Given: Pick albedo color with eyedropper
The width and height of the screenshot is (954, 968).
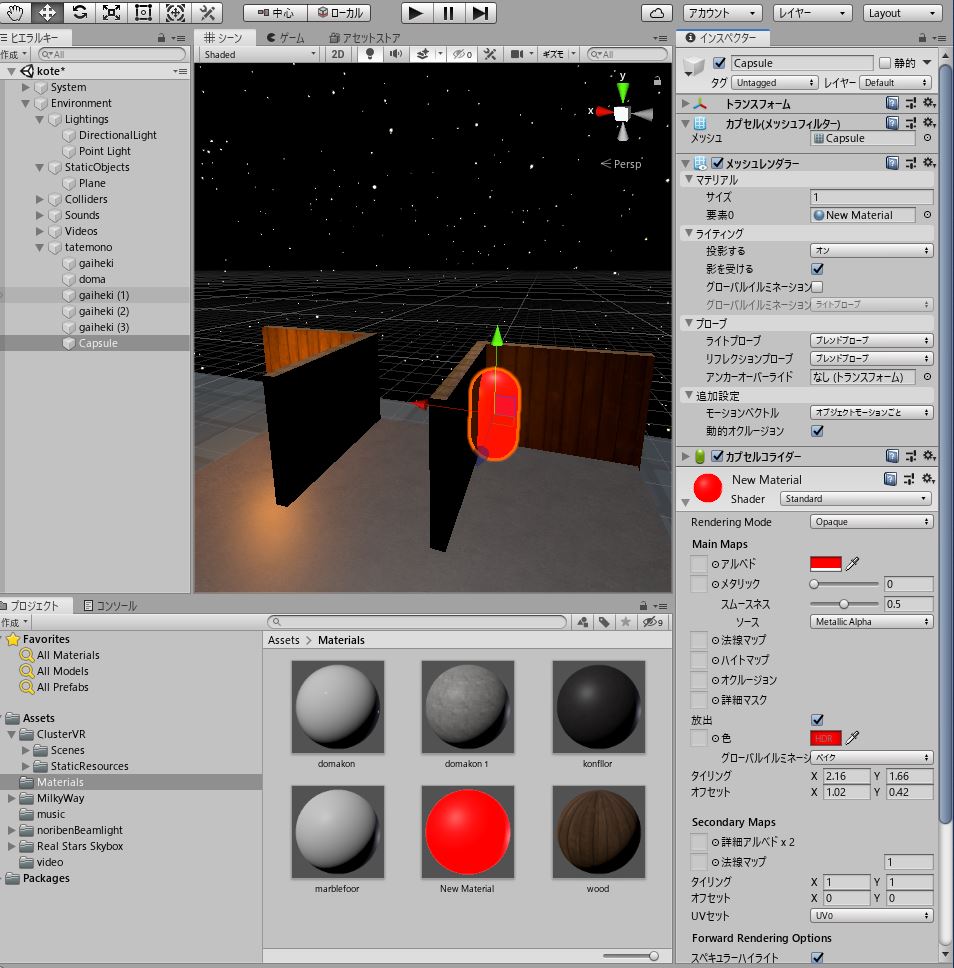Looking at the screenshot, I should [x=853, y=563].
